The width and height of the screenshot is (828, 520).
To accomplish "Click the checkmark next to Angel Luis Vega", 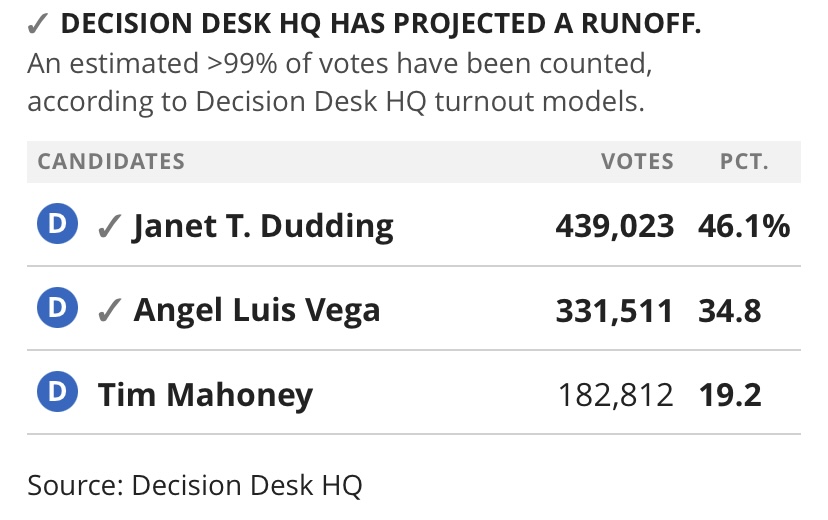I will click(109, 310).
